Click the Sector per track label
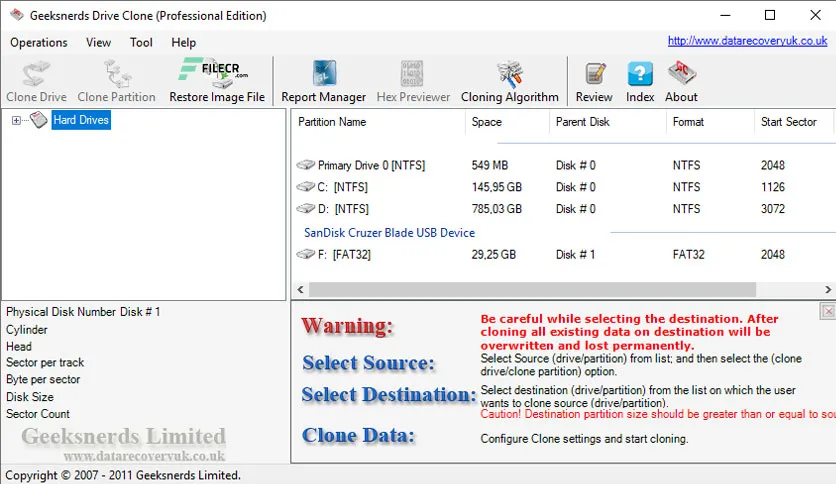 45,362
